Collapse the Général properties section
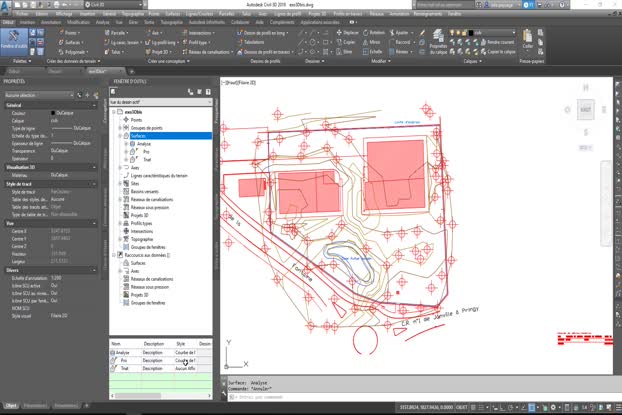622x415 pixels. pyautogui.click(x=94, y=106)
